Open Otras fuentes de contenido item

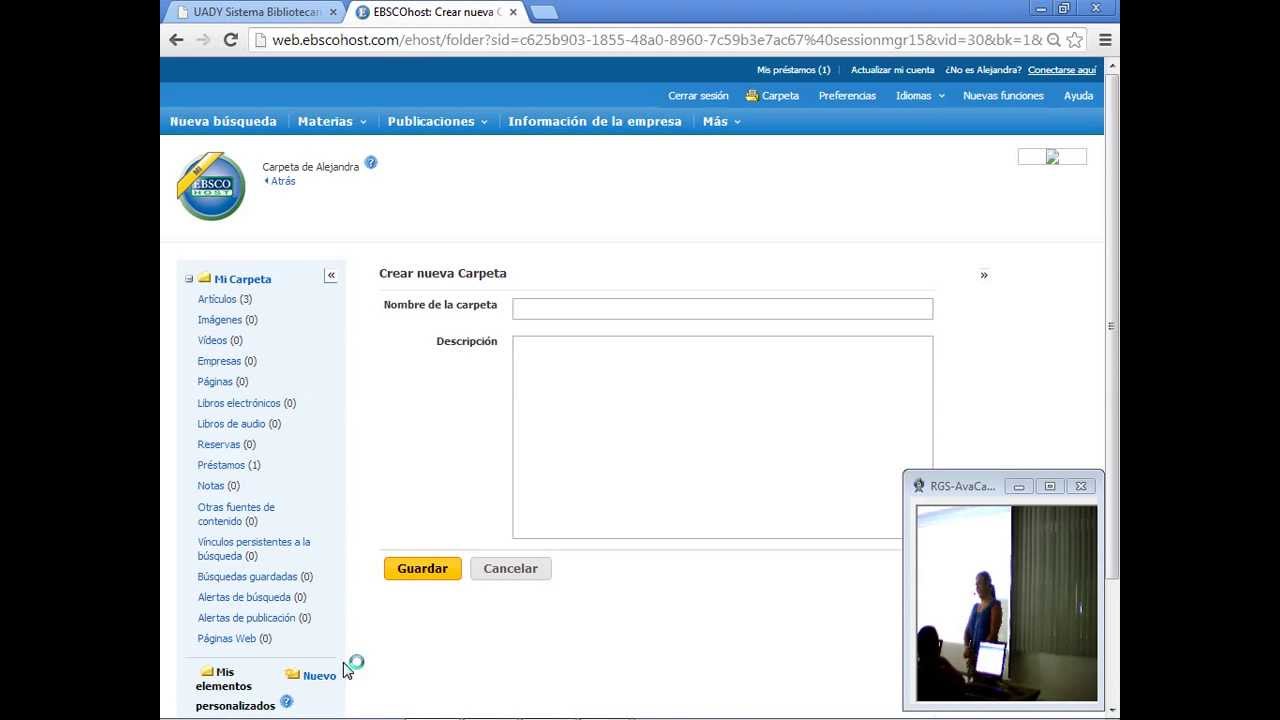pos(236,514)
